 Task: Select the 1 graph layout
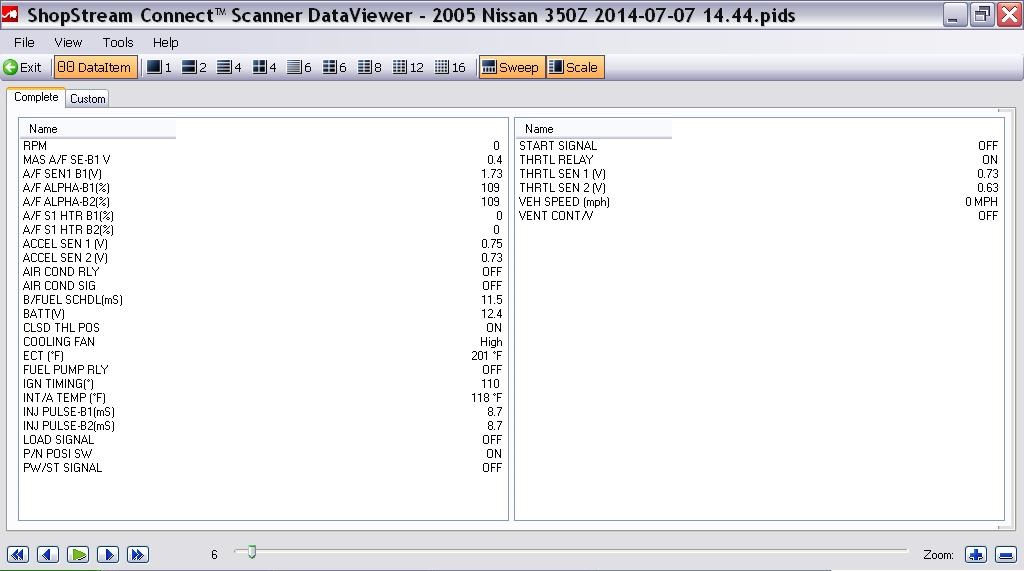click(x=159, y=67)
